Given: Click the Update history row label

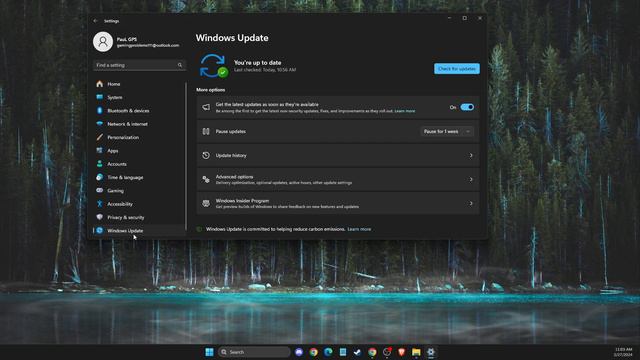Looking at the screenshot, I should (x=231, y=156).
